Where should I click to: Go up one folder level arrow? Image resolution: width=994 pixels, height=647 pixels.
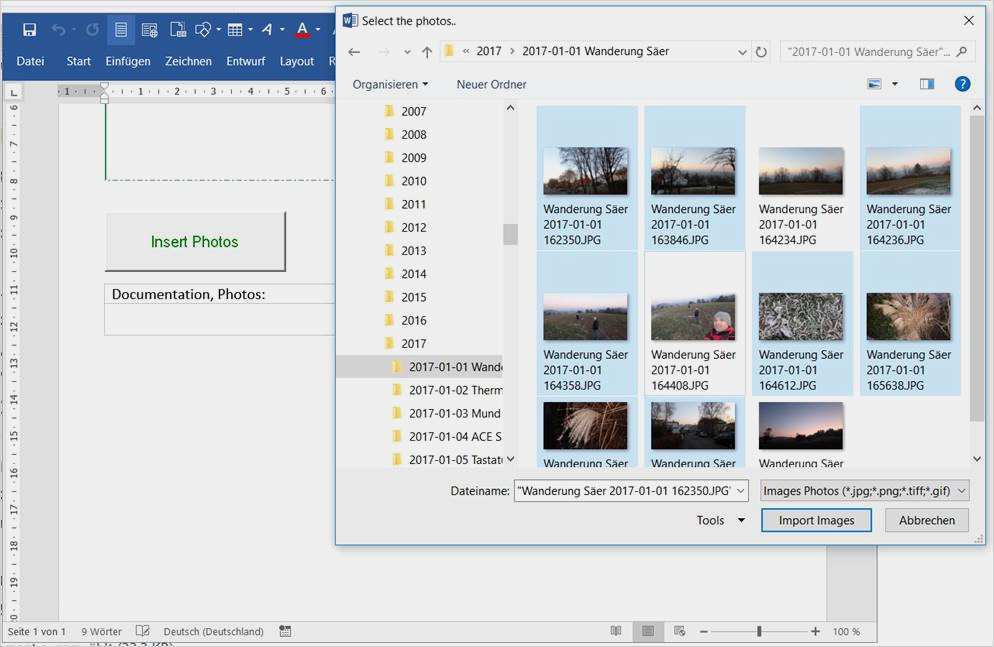(427, 52)
